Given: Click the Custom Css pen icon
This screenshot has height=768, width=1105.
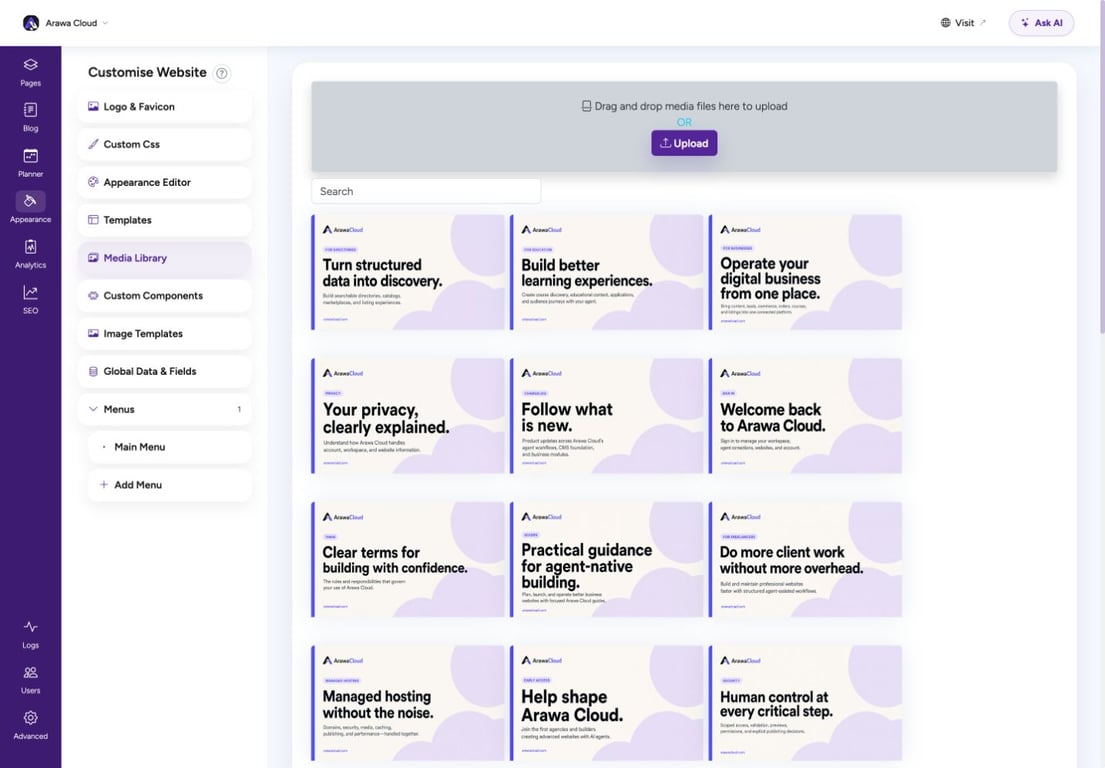Looking at the screenshot, I should [x=93, y=144].
